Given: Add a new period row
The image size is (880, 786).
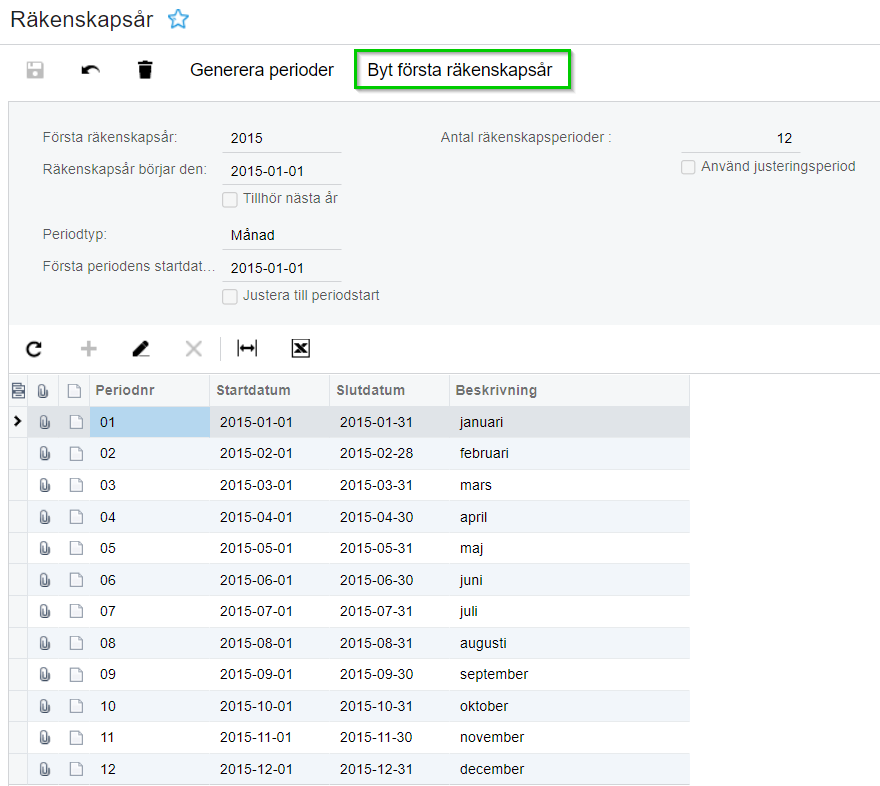Looking at the screenshot, I should click(x=89, y=349).
